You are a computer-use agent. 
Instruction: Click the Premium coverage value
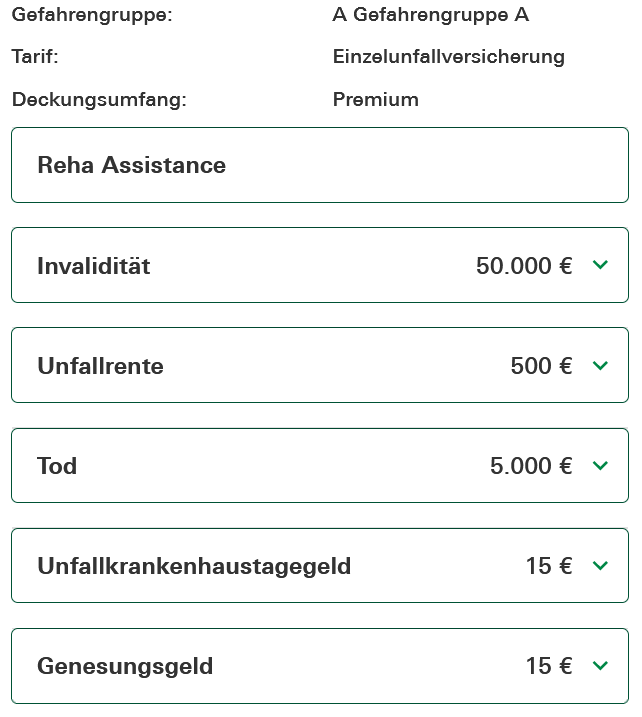(375, 99)
